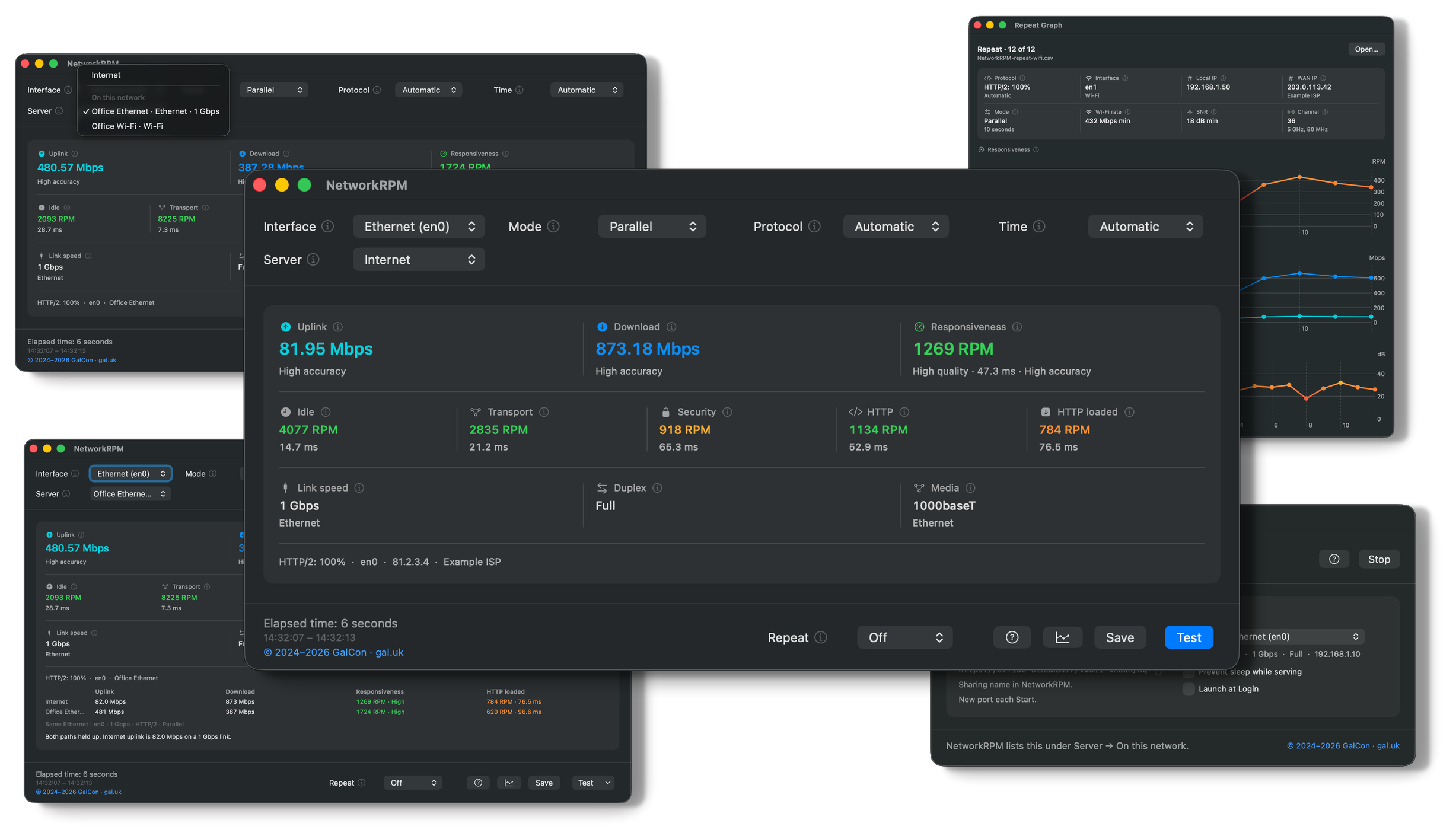Viewport: 1456px width, 839px height.
Task: Click the Time info icon in top-left window
Action: 520,90
